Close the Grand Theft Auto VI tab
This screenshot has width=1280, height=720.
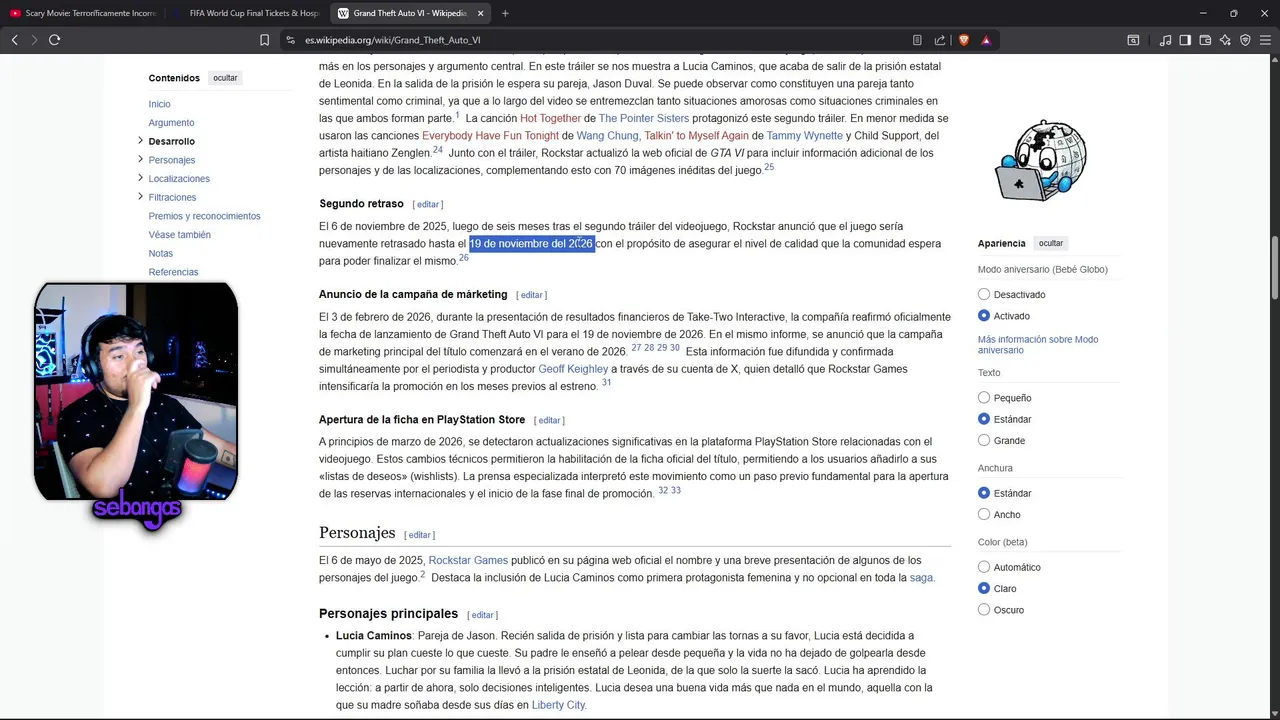(480, 13)
